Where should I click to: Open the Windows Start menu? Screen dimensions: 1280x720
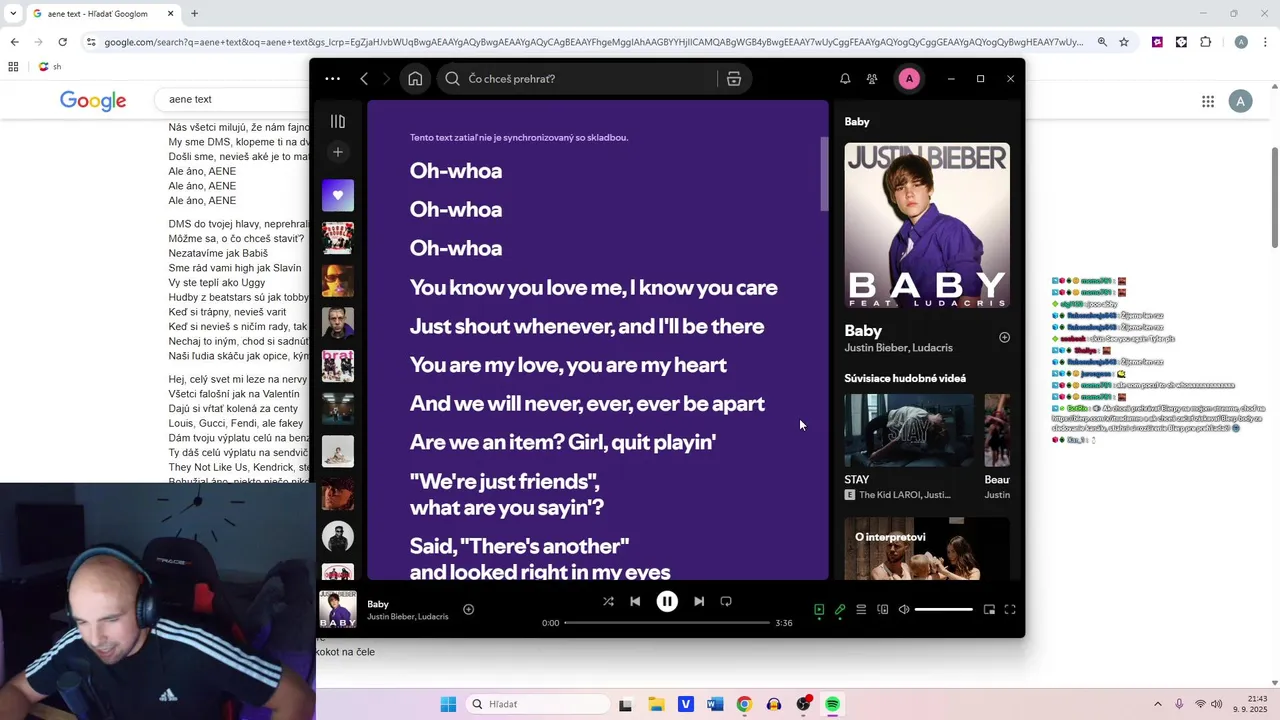coord(448,704)
